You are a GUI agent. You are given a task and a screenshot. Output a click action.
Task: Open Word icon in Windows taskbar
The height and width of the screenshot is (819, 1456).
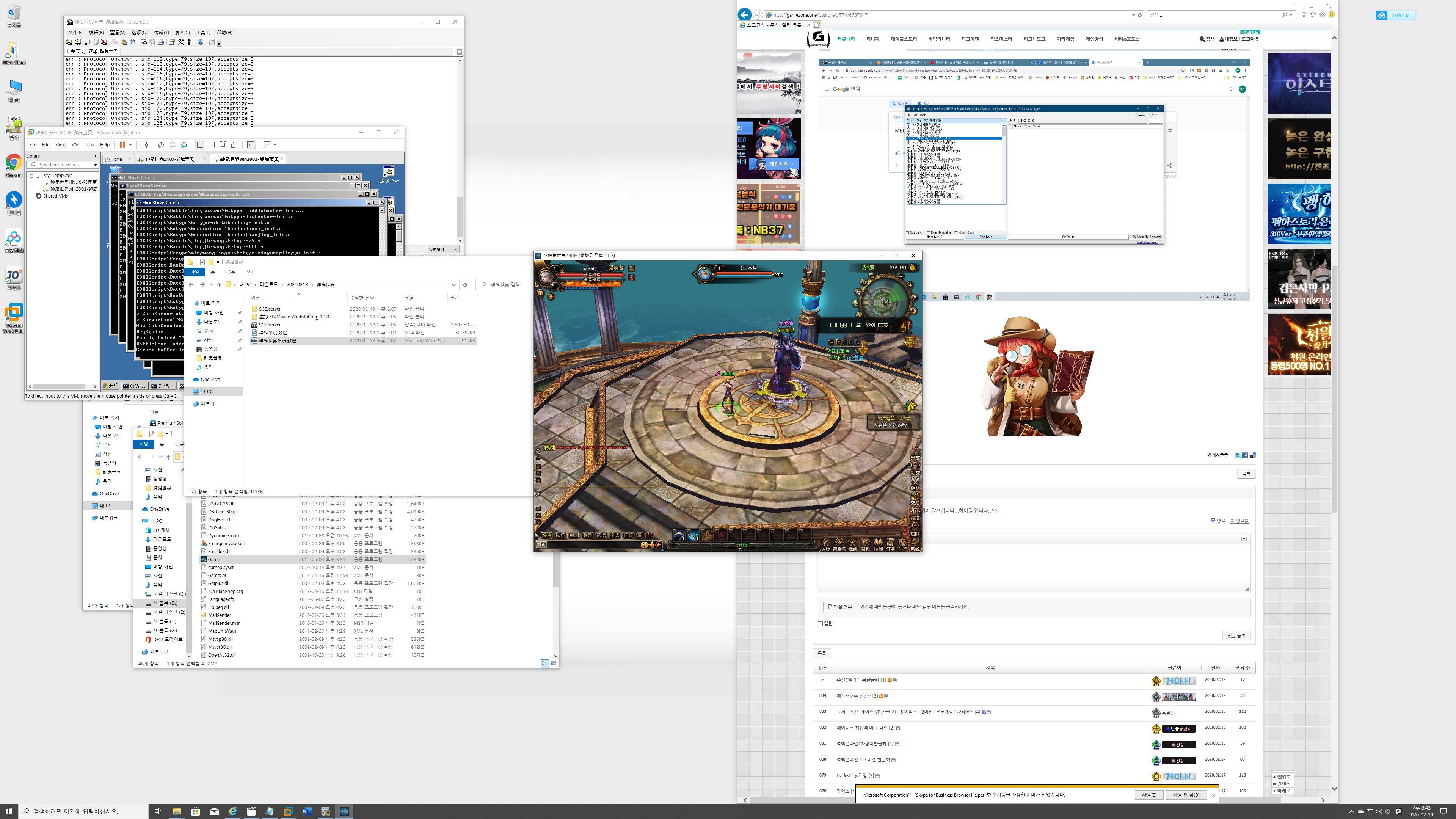tap(307, 811)
